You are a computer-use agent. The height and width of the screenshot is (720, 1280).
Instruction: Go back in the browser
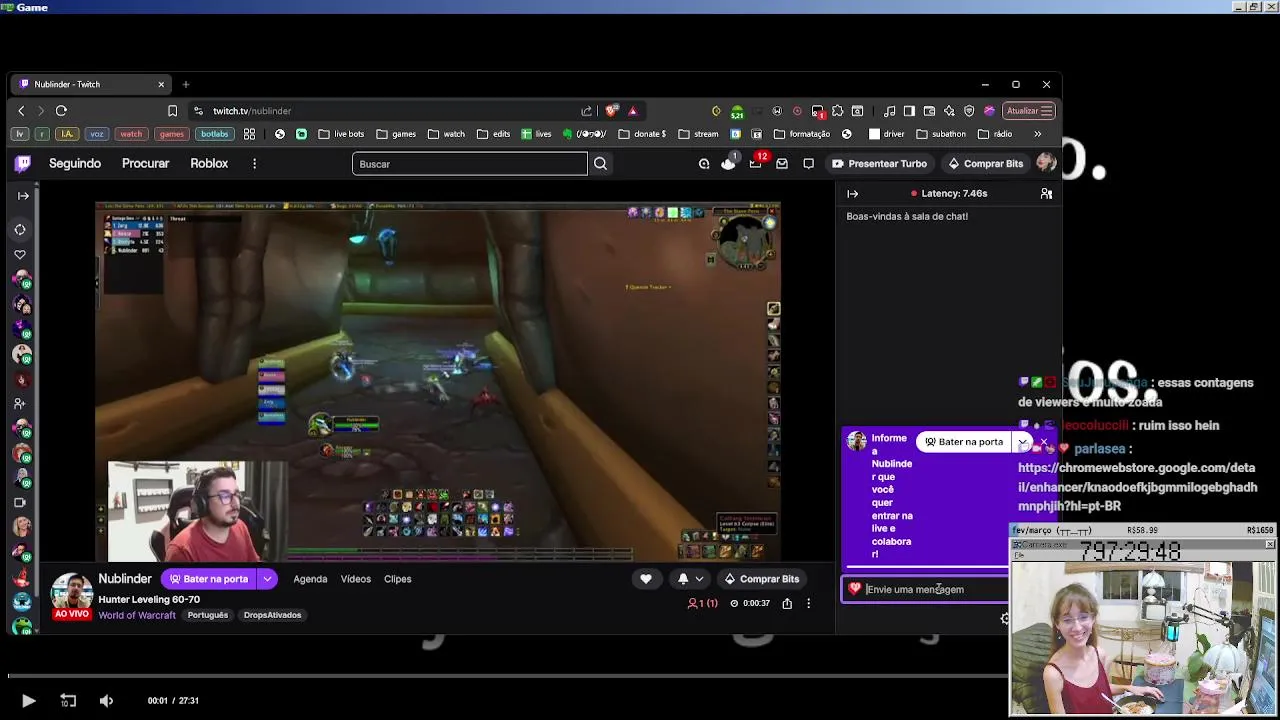pos(21,111)
